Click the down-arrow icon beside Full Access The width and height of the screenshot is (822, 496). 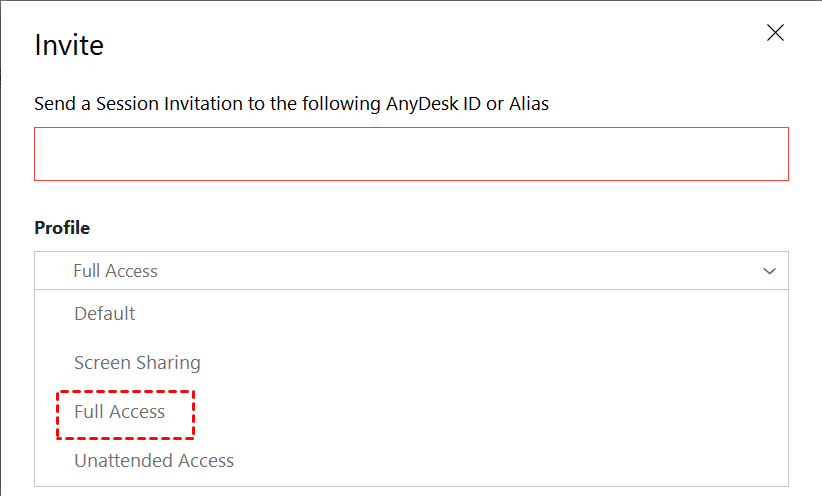[x=769, y=271]
